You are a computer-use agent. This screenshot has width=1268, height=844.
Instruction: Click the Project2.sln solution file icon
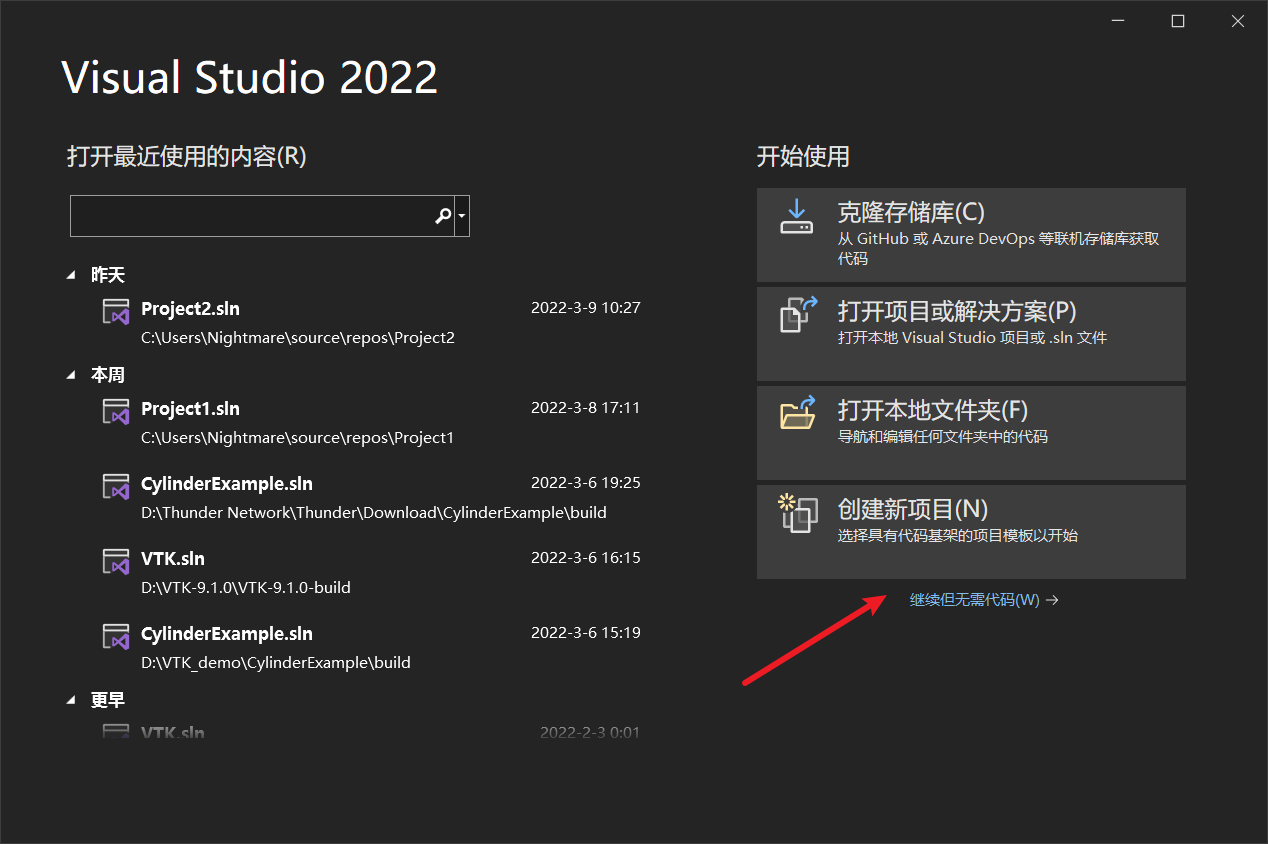click(x=115, y=311)
